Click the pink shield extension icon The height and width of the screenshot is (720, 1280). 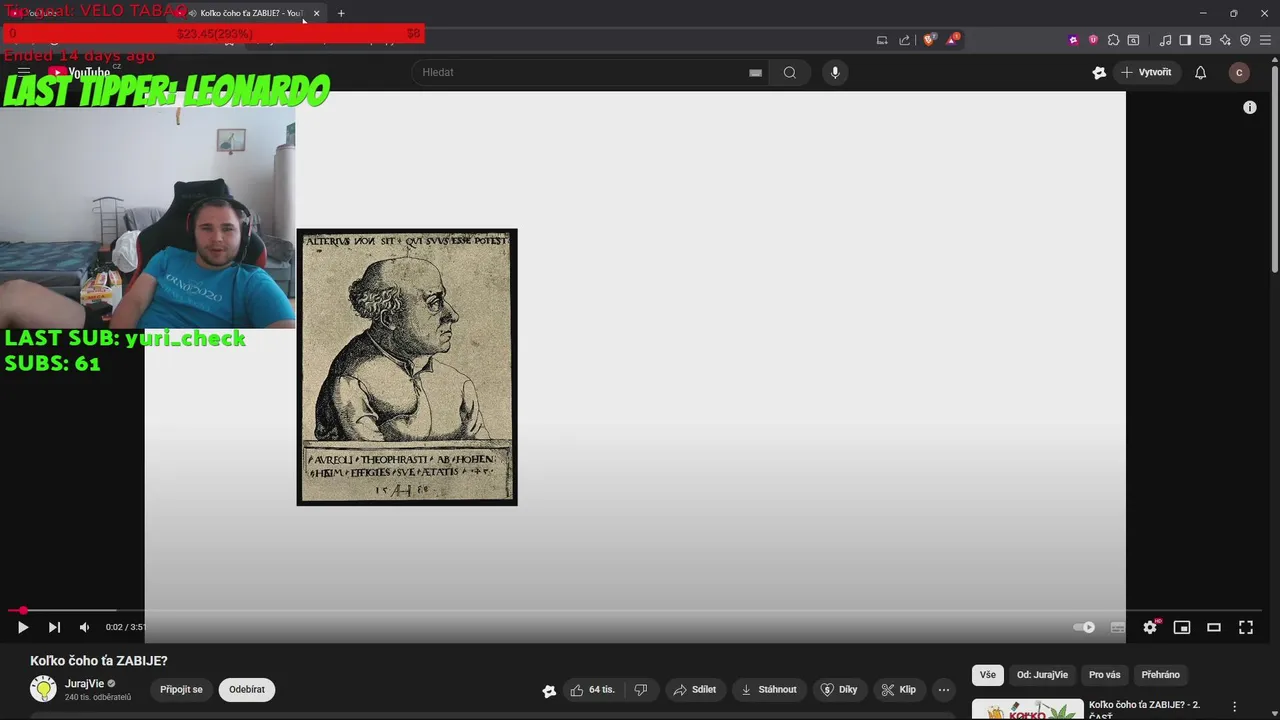pyautogui.click(x=1093, y=40)
